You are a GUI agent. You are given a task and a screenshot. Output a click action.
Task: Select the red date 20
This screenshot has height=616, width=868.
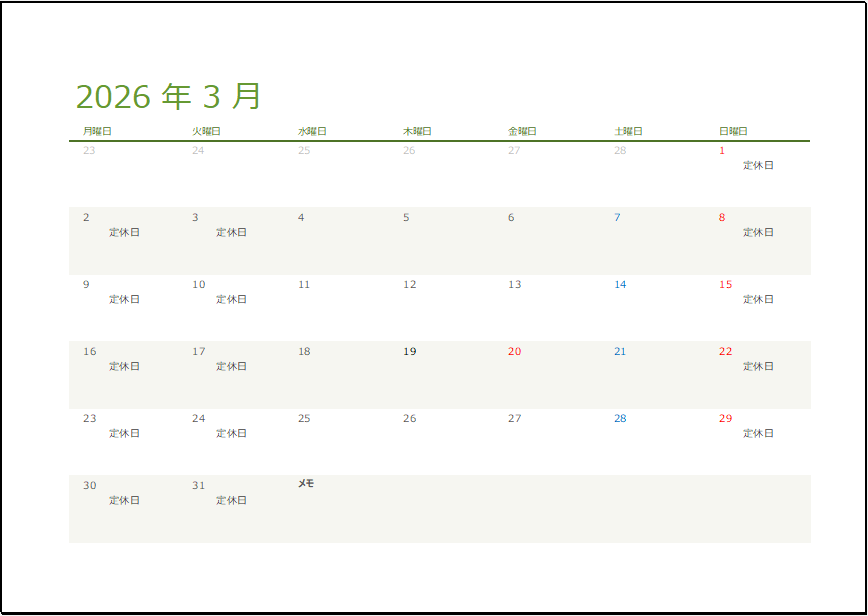(x=513, y=351)
